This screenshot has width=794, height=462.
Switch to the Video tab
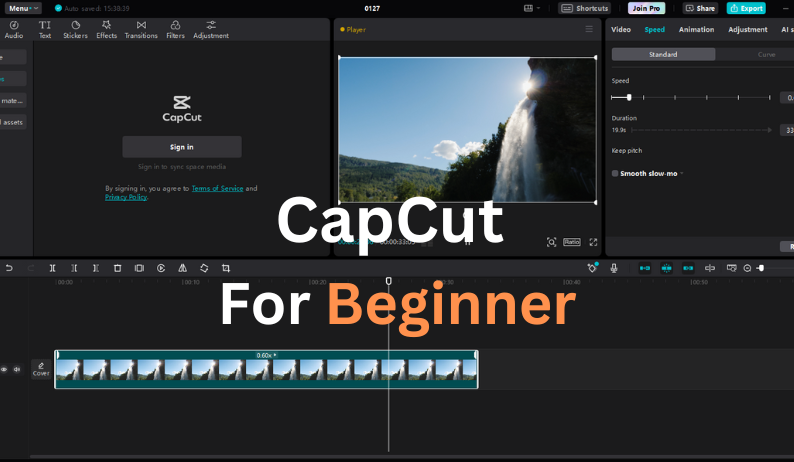pyautogui.click(x=621, y=29)
